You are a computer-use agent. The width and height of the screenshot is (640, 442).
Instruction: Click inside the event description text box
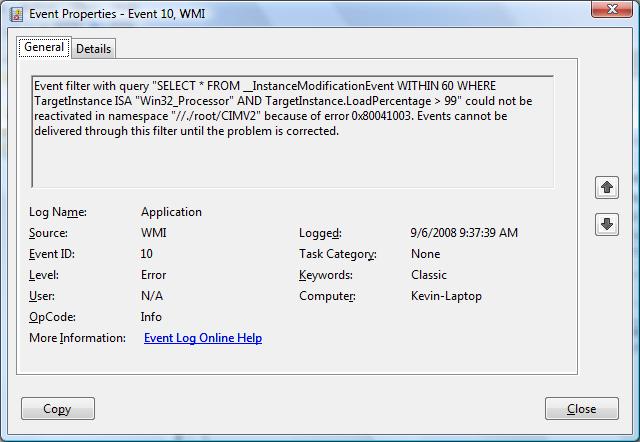(x=293, y=131)
